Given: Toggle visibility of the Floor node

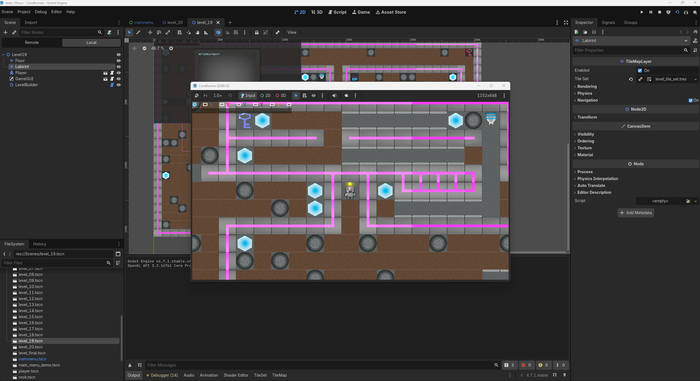Looking at the screenshot, I should 119,61.
